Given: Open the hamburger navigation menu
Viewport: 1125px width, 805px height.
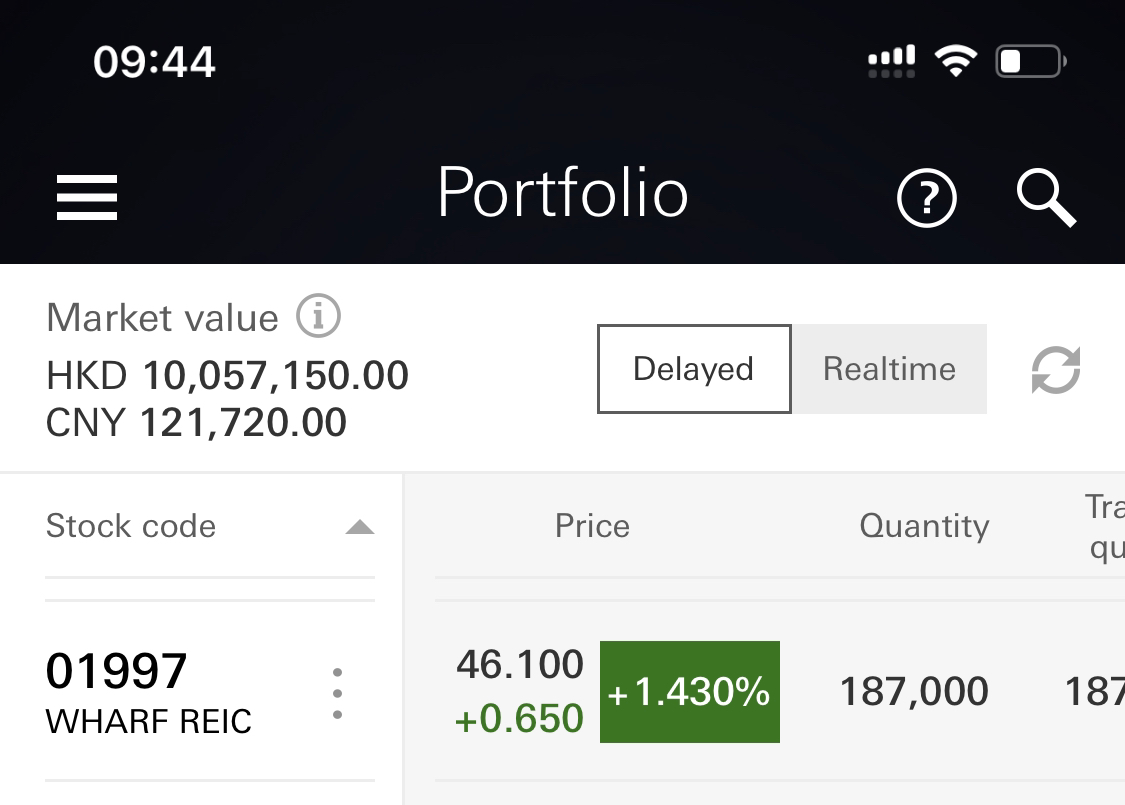Looking at the screenshot, I should pos(87,197).
